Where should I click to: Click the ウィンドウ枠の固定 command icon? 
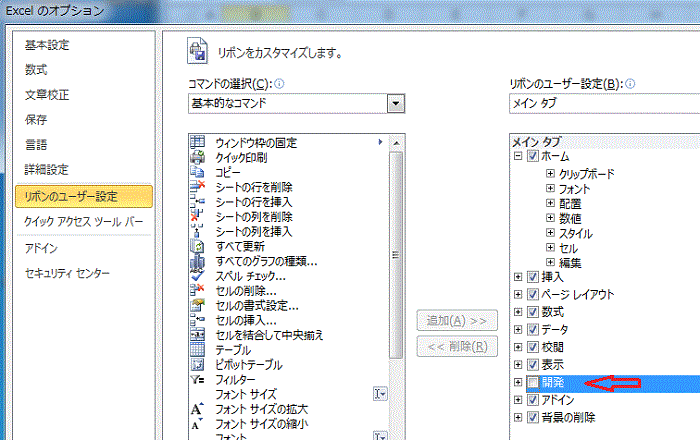click(x=197, y=142)
